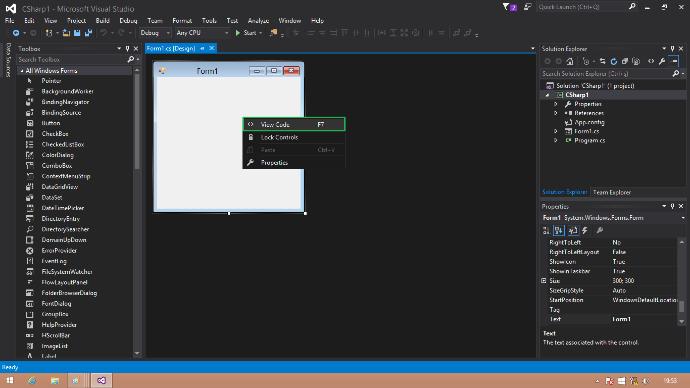
Task: Click the Refresh icon in Solution Explorer
Action: click(614, 62)
